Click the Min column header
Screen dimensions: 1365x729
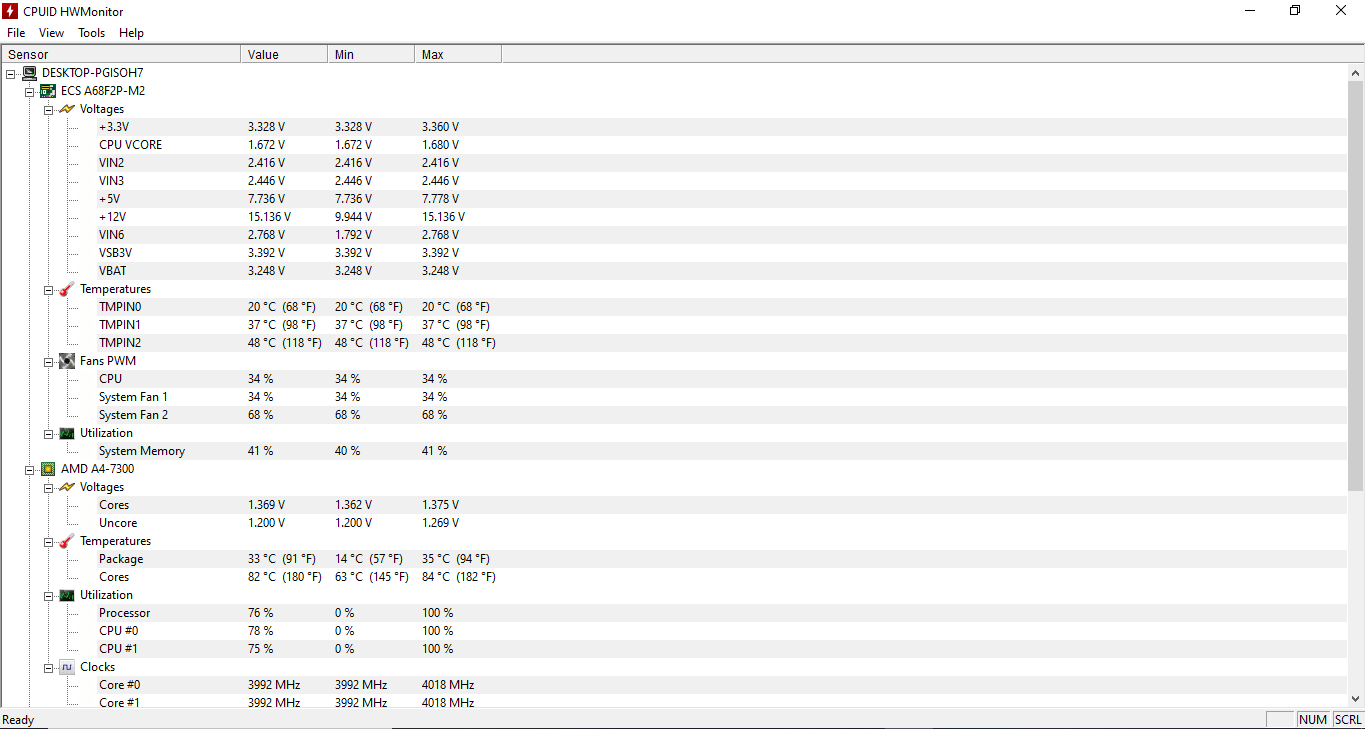[371, 54]
